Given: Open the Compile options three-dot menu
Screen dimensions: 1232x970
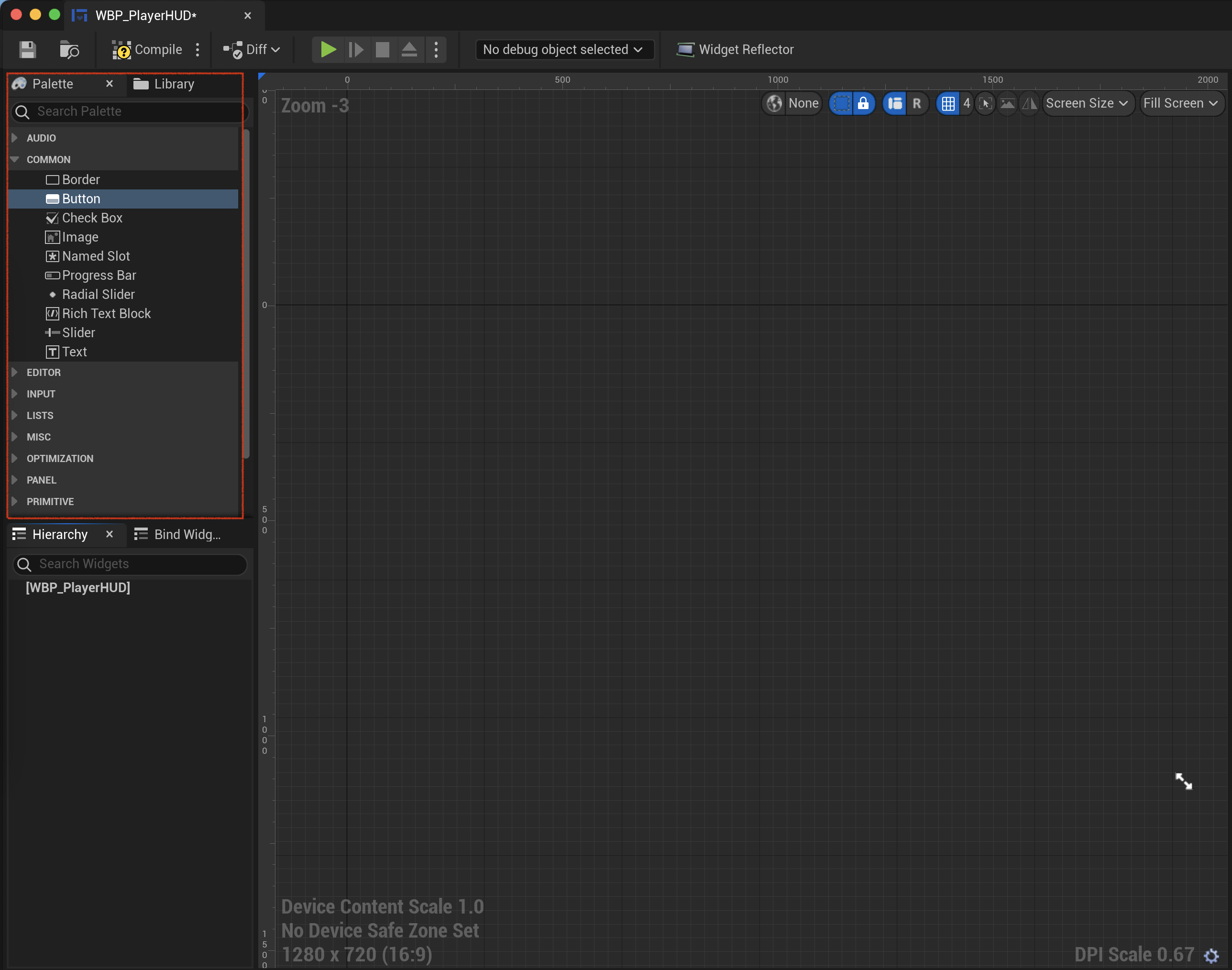Looking at the screenshot, I should coord(198,49).
